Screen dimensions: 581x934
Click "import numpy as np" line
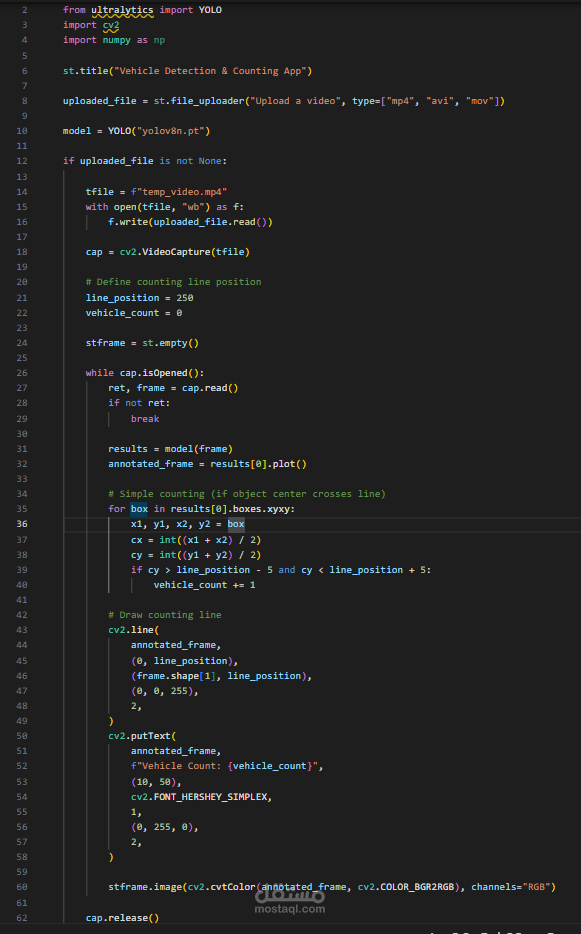(114, 40)
